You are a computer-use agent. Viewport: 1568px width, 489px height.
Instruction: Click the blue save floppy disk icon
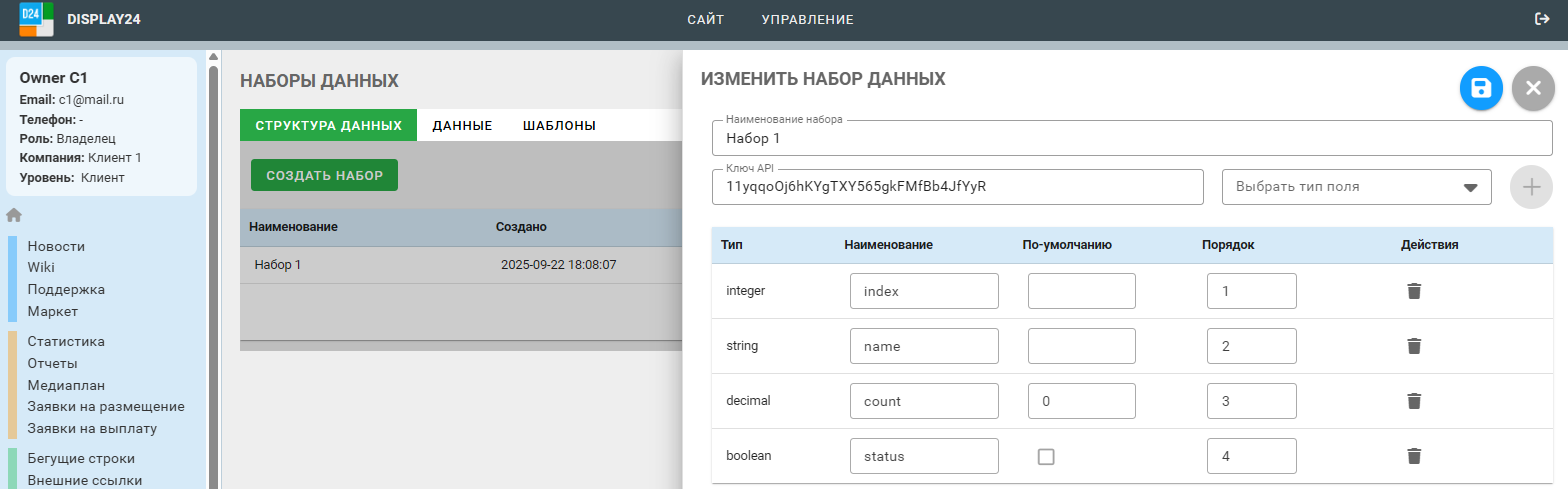coord(1481,88)
